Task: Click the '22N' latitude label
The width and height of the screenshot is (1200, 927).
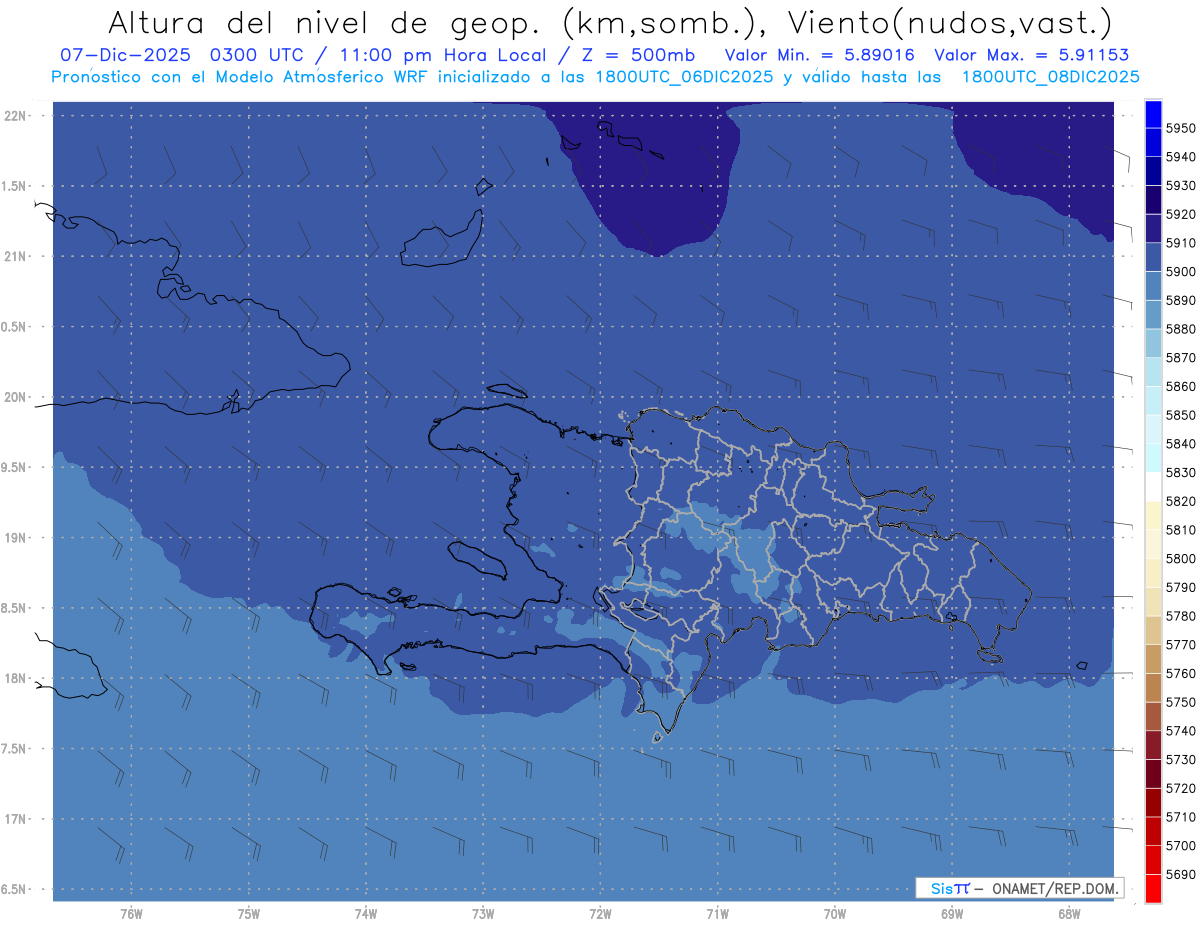Action: point(17,116)
